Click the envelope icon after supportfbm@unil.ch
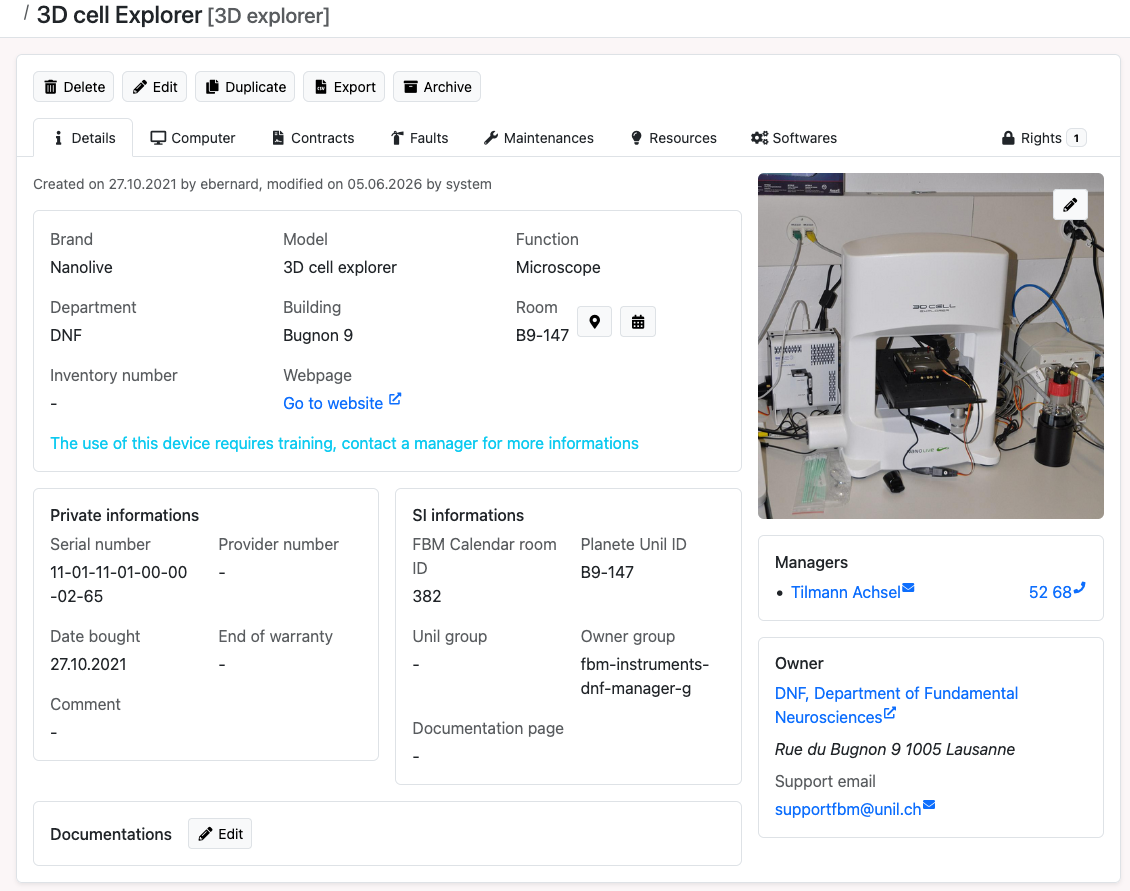1130x891 pixels. 929,805
